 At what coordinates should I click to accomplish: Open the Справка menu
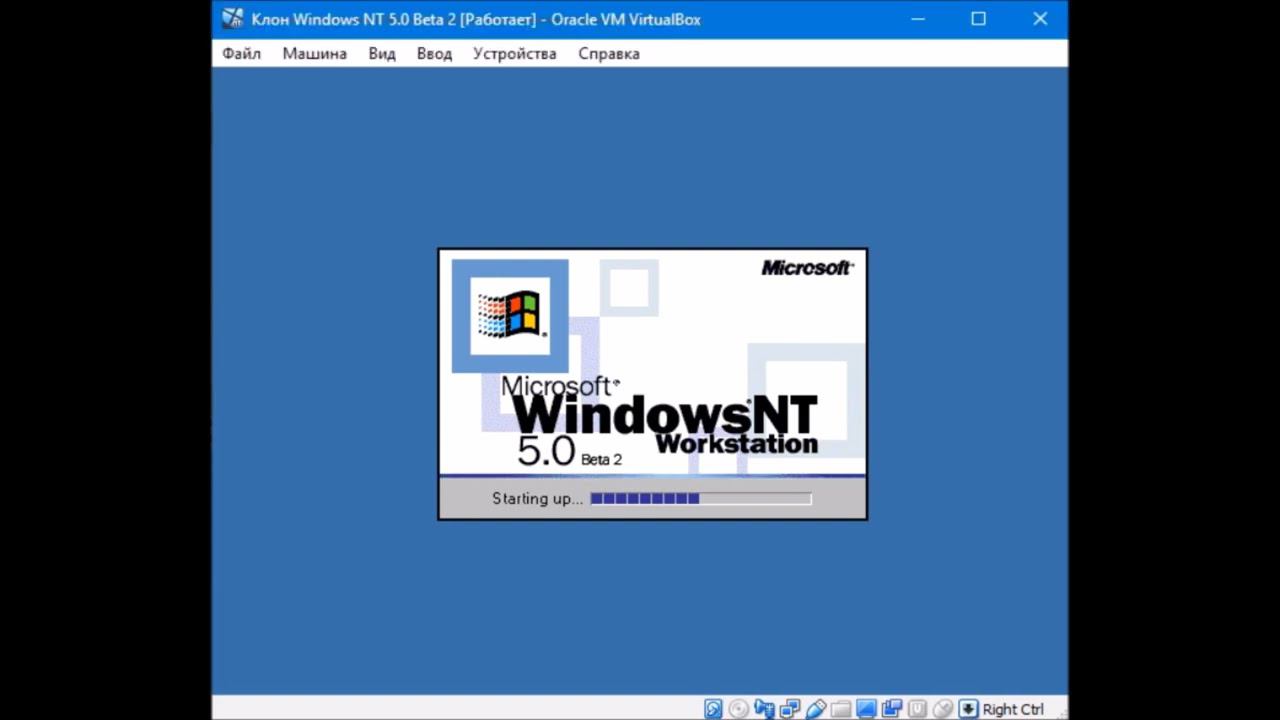coord(609,54)
